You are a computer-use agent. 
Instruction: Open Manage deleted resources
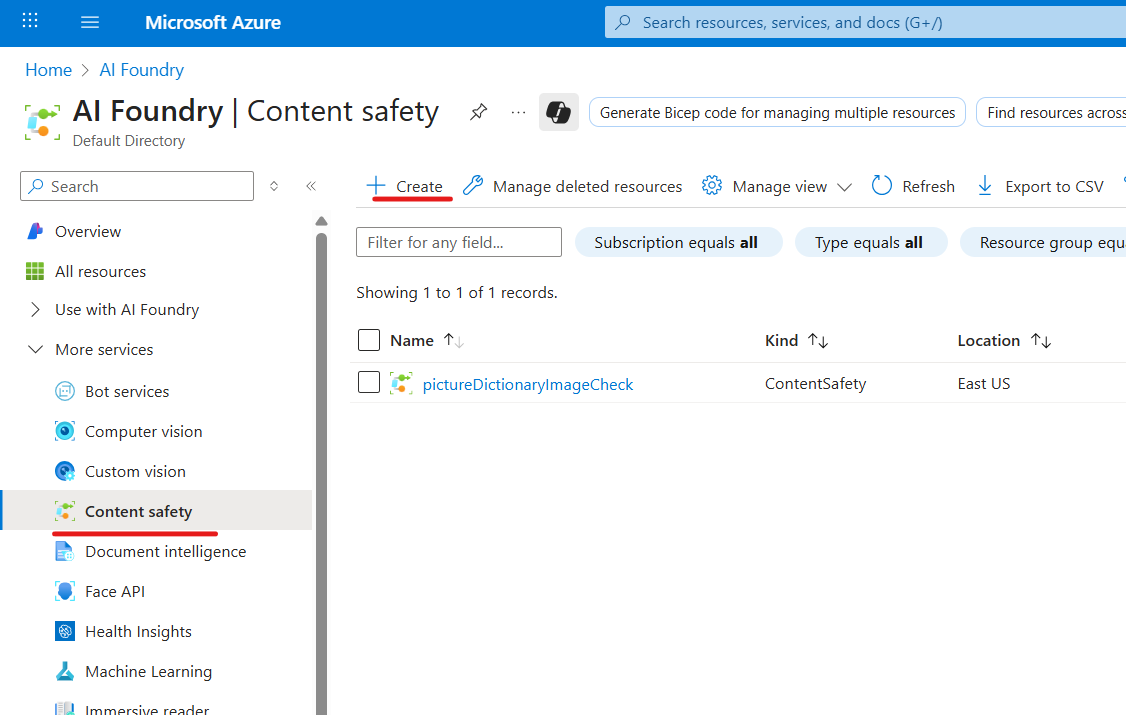572,186
